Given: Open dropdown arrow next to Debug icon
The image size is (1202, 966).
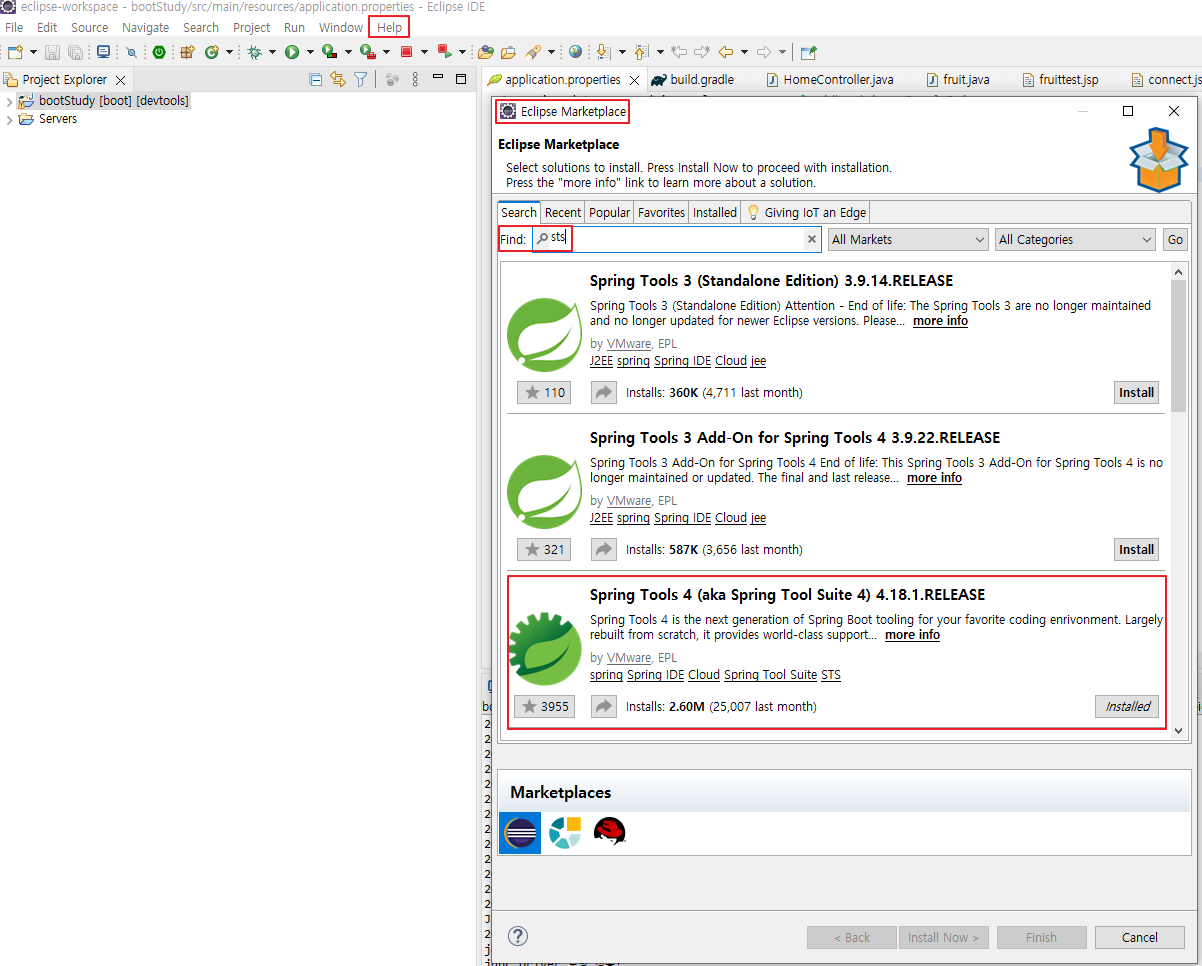Looking at the screenshot, I should click(272, 52).
